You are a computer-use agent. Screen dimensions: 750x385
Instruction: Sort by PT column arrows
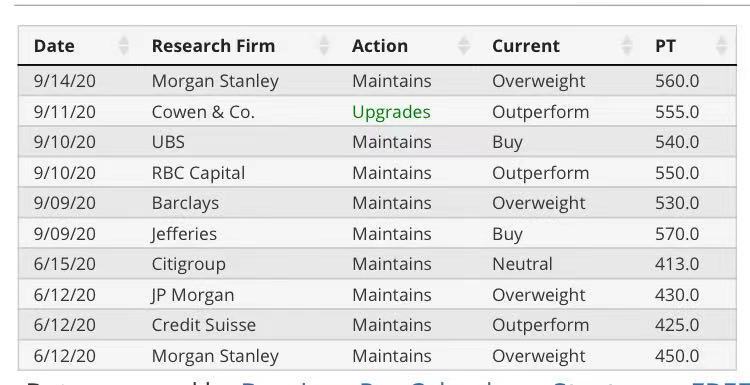(721, 46)
